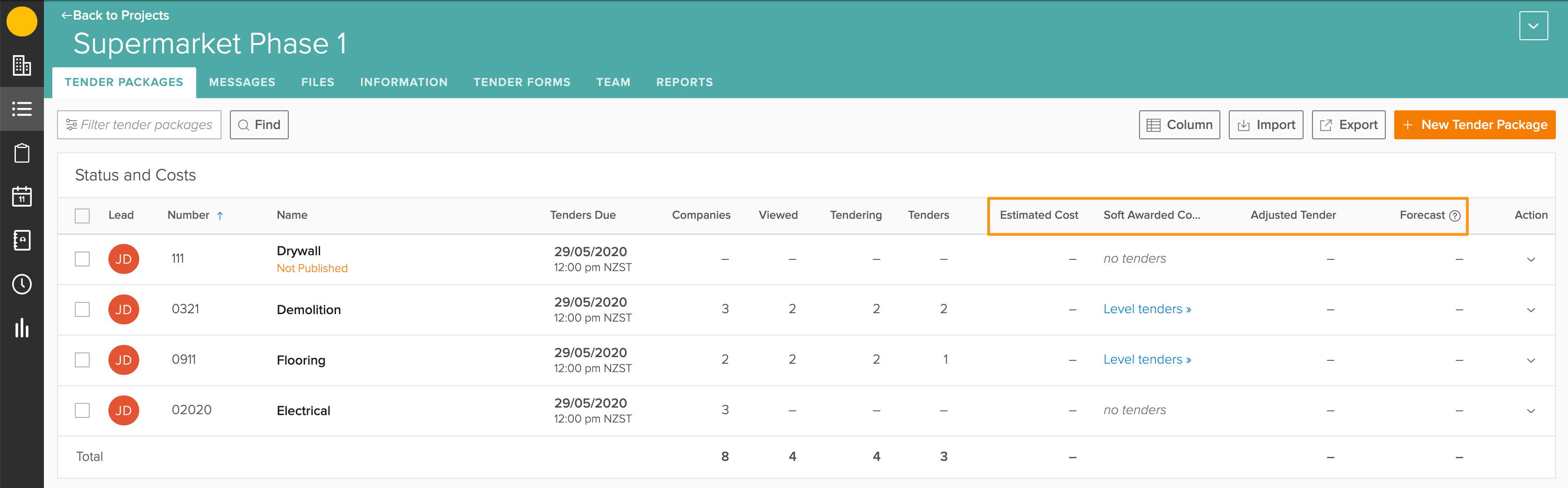1568x488 pixels.
Task: Click the Viewed column header
Action: 778,215
